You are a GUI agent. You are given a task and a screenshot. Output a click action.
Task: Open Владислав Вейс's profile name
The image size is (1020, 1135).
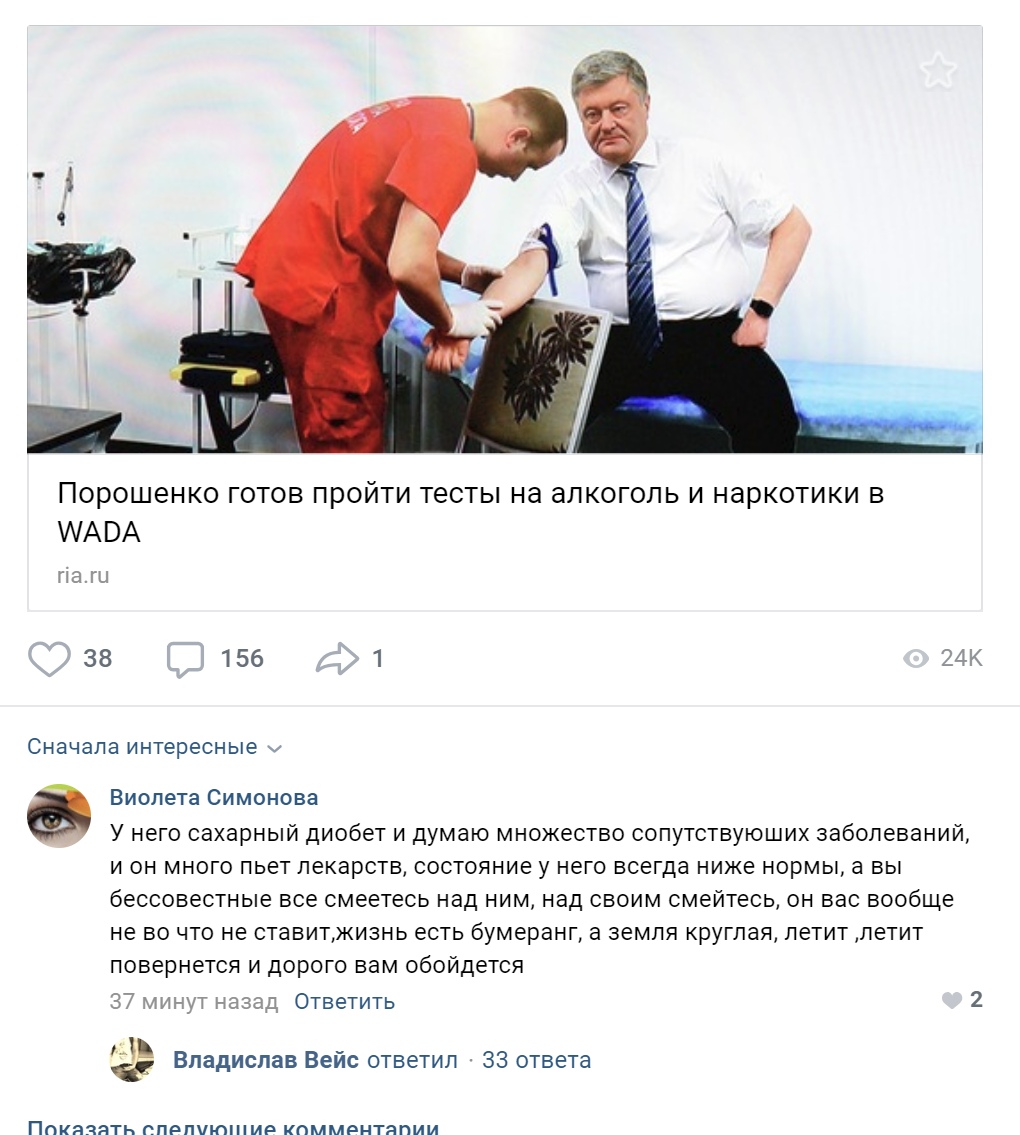click(x=266, y=1060)
